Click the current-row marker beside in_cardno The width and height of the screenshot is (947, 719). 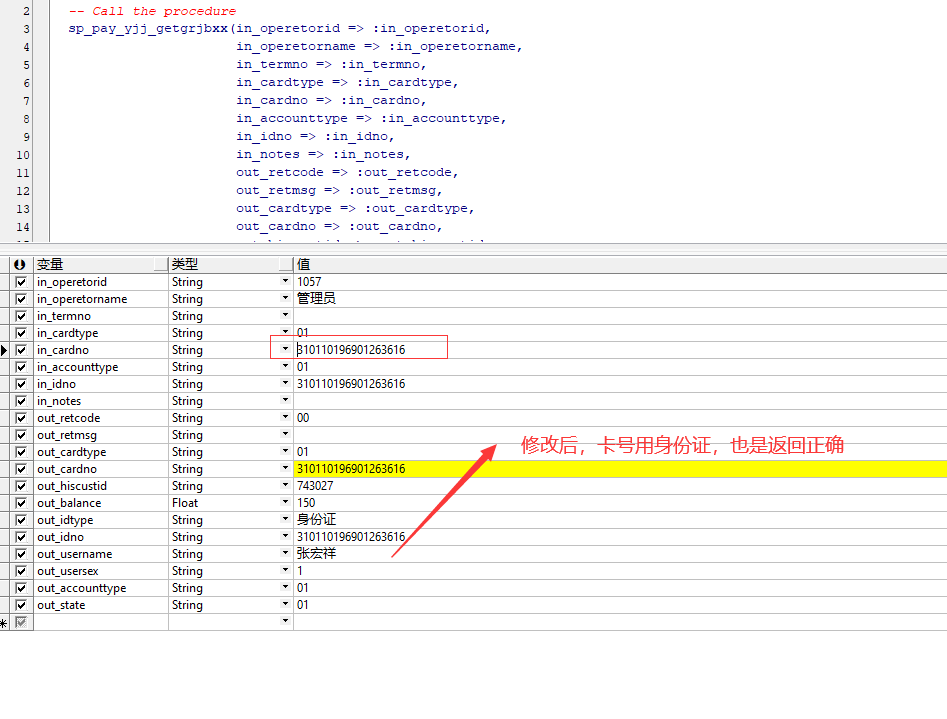4,350
